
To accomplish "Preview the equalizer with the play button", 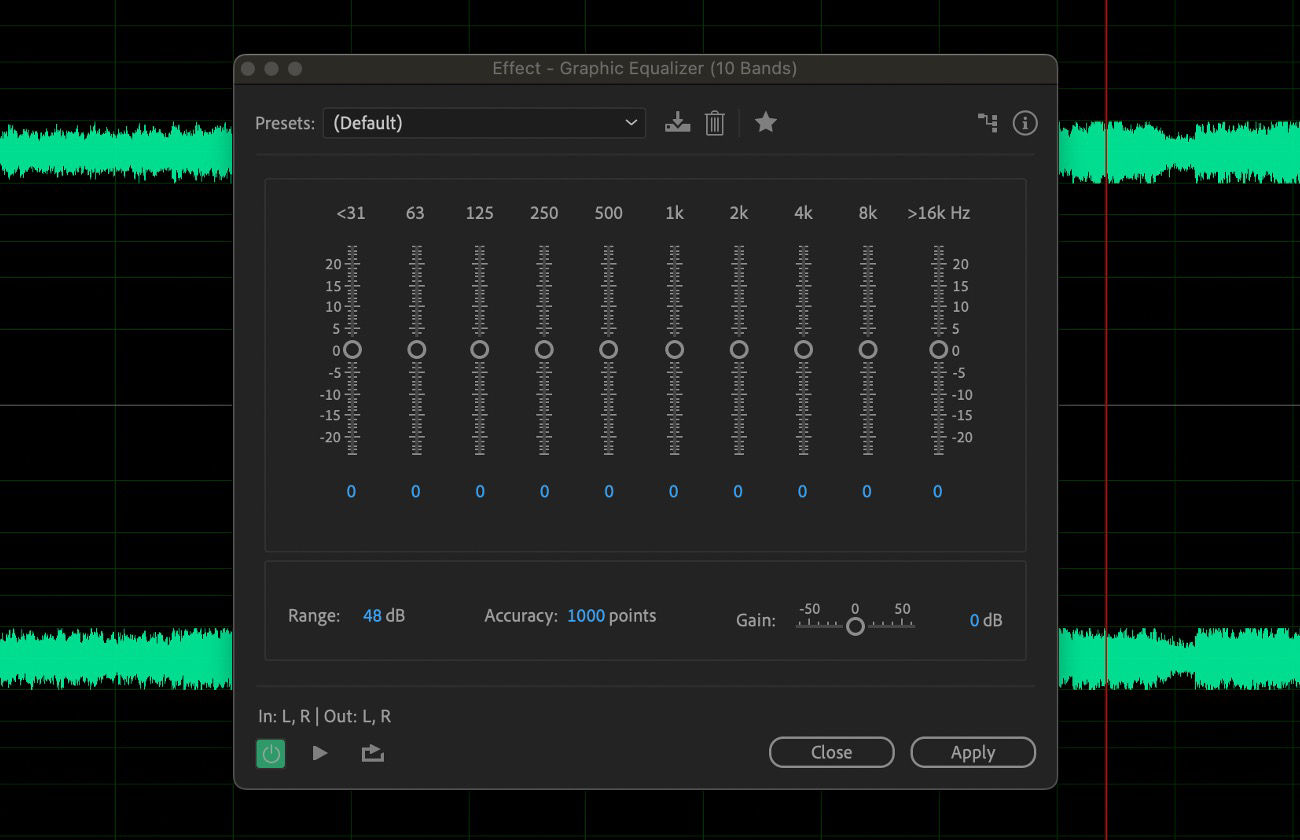I will (320, 753).
